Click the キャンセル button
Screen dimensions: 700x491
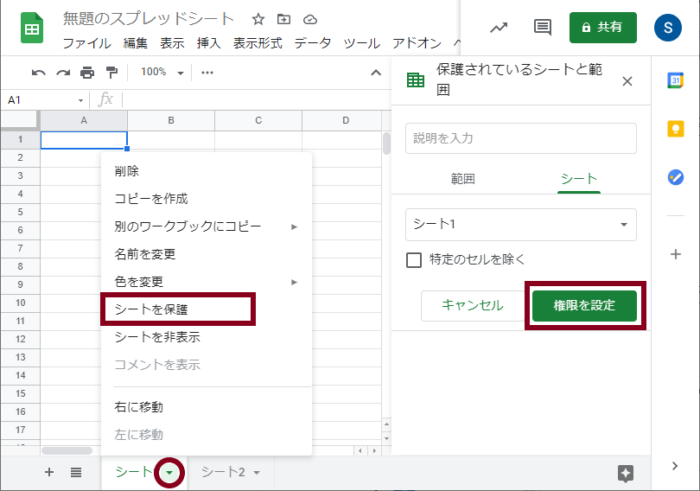(x=472, y=305)
